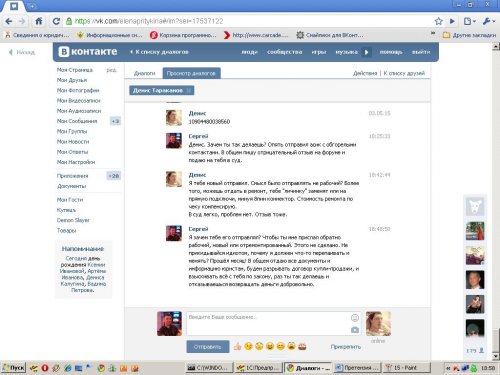The image size is (500, 375).
Task: Click the page vertical scrollbar
Action: pyautogui.click(x=496, y=202)
